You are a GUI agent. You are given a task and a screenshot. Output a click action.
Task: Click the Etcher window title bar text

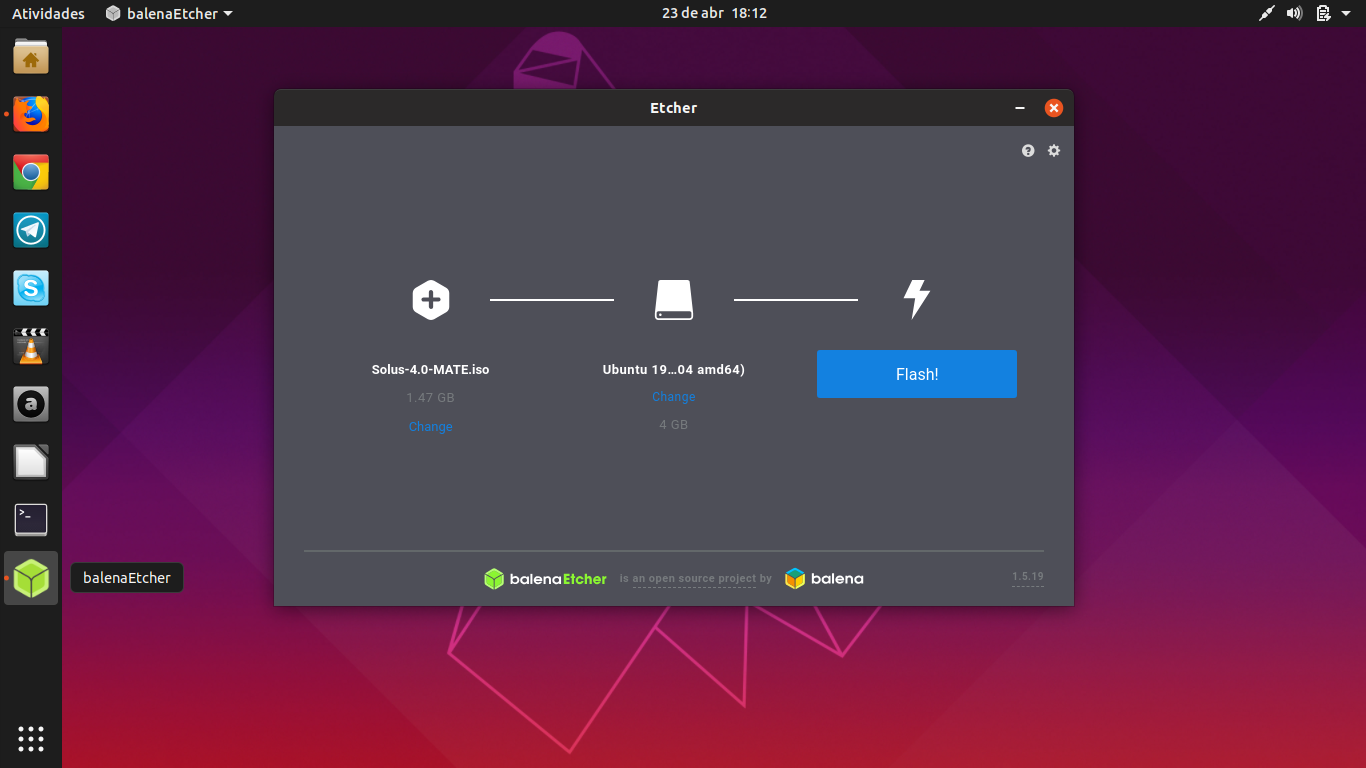point(673,108)
